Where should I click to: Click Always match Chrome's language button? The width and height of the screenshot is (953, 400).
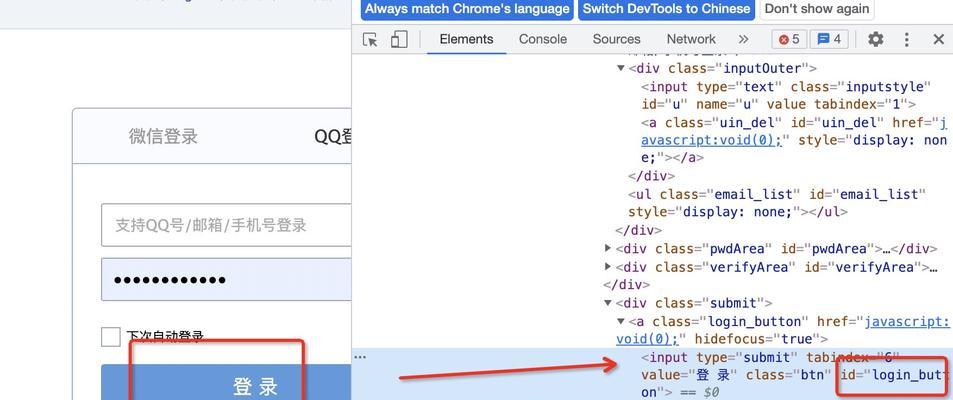467,9
